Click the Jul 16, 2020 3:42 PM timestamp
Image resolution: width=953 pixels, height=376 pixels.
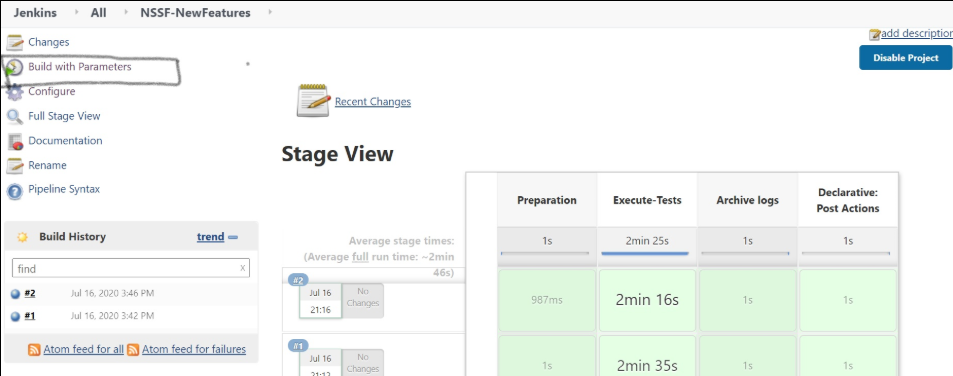point(112,316)
